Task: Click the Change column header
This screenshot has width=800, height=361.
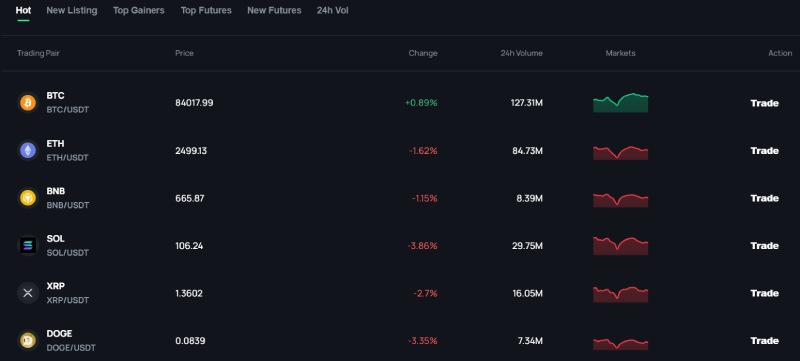Action: coord(423,53)
